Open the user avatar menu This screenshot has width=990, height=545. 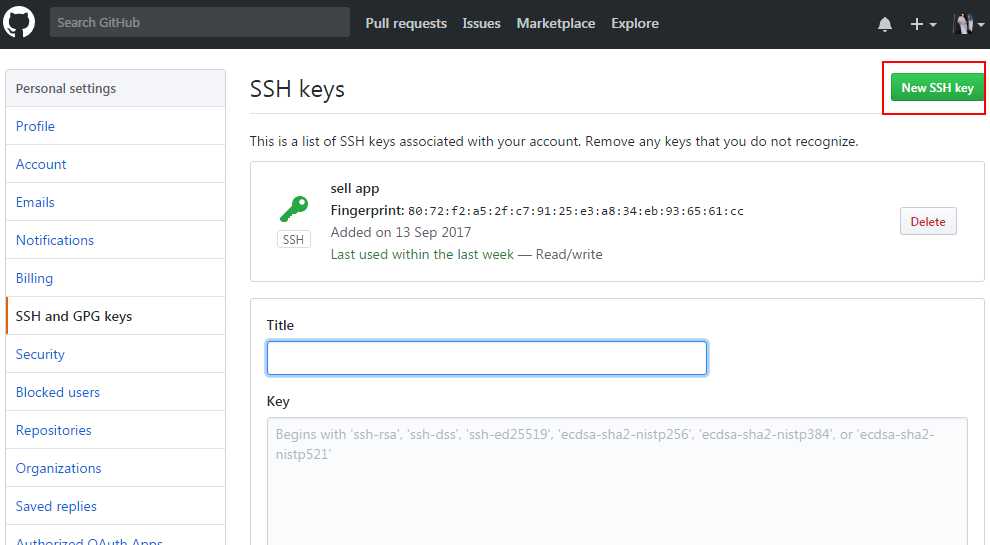pos(967,24)
